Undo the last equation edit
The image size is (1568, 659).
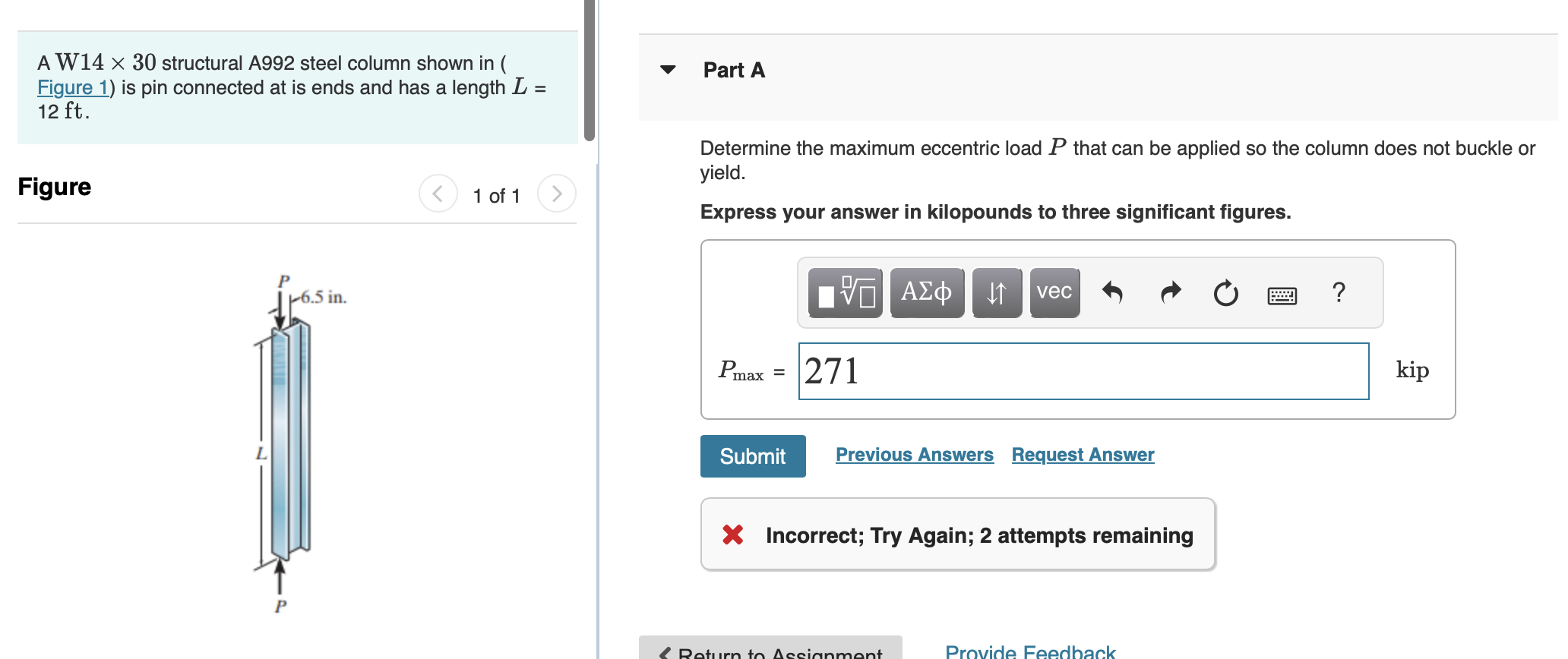tap(1112, 292)
